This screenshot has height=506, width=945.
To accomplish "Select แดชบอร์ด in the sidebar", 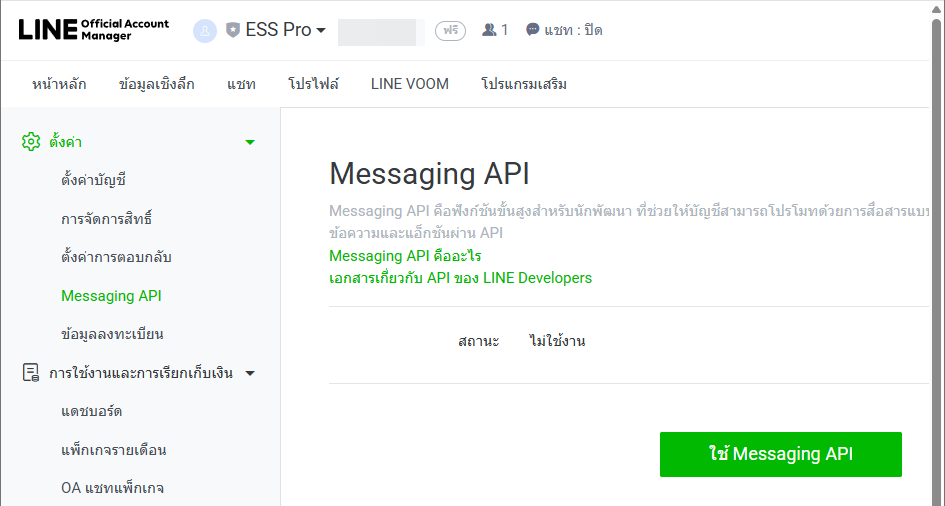I will coord(92,411).
